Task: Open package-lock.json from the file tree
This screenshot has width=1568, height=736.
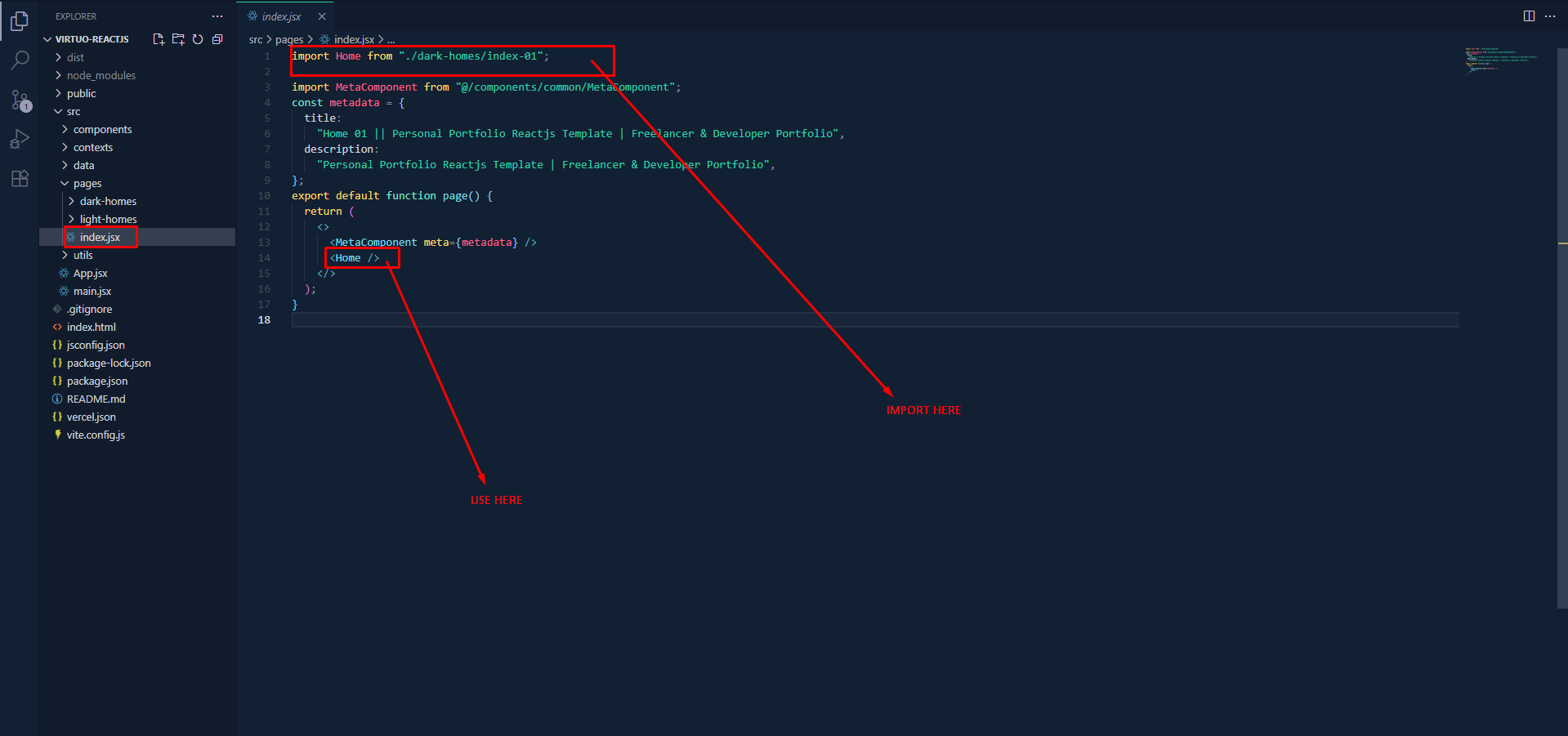Action: click(137, 363)
